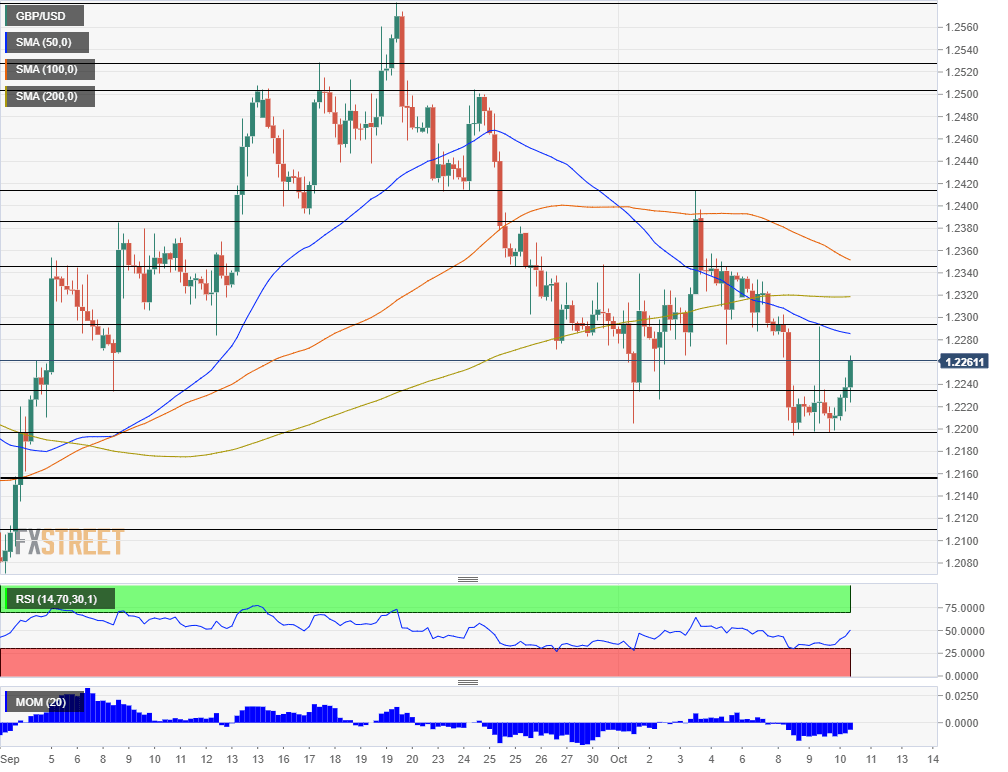This screenshot has height=772, width=1008.
Task: Click the momentum 0.0000 scale label
Action: pyautogui.click(x=961, y=723)
